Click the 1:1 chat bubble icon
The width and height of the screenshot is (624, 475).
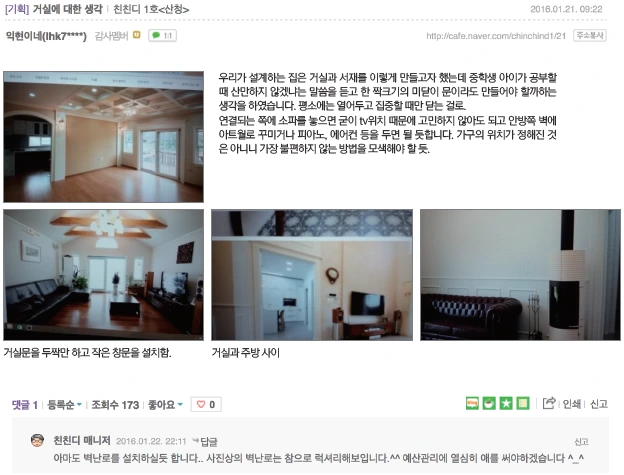point(162,35)
